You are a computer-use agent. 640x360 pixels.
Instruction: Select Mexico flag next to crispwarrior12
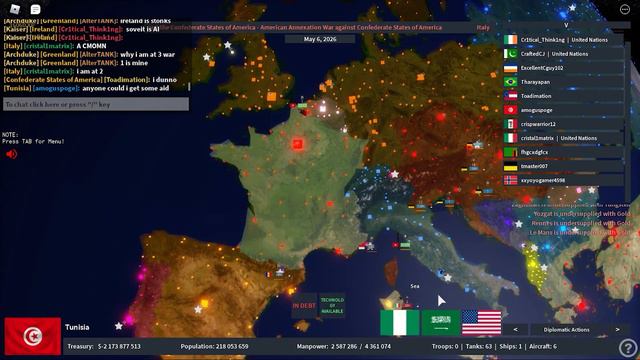click(x=510, y=124)
